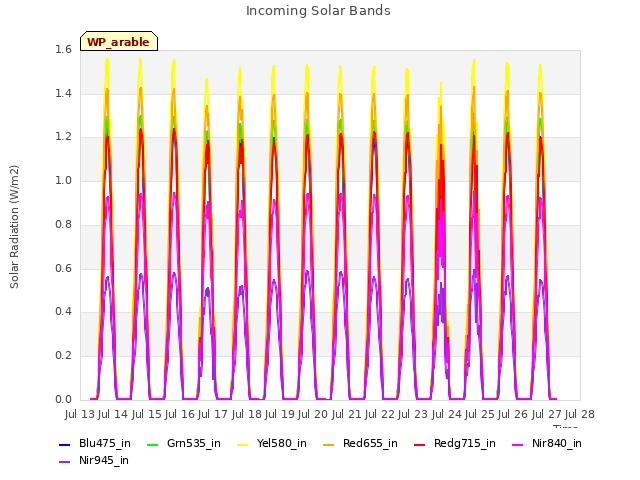Click the Jul 21 x-axis date label
The height and width of the screenshot is (480, 640).
point(347,415)
